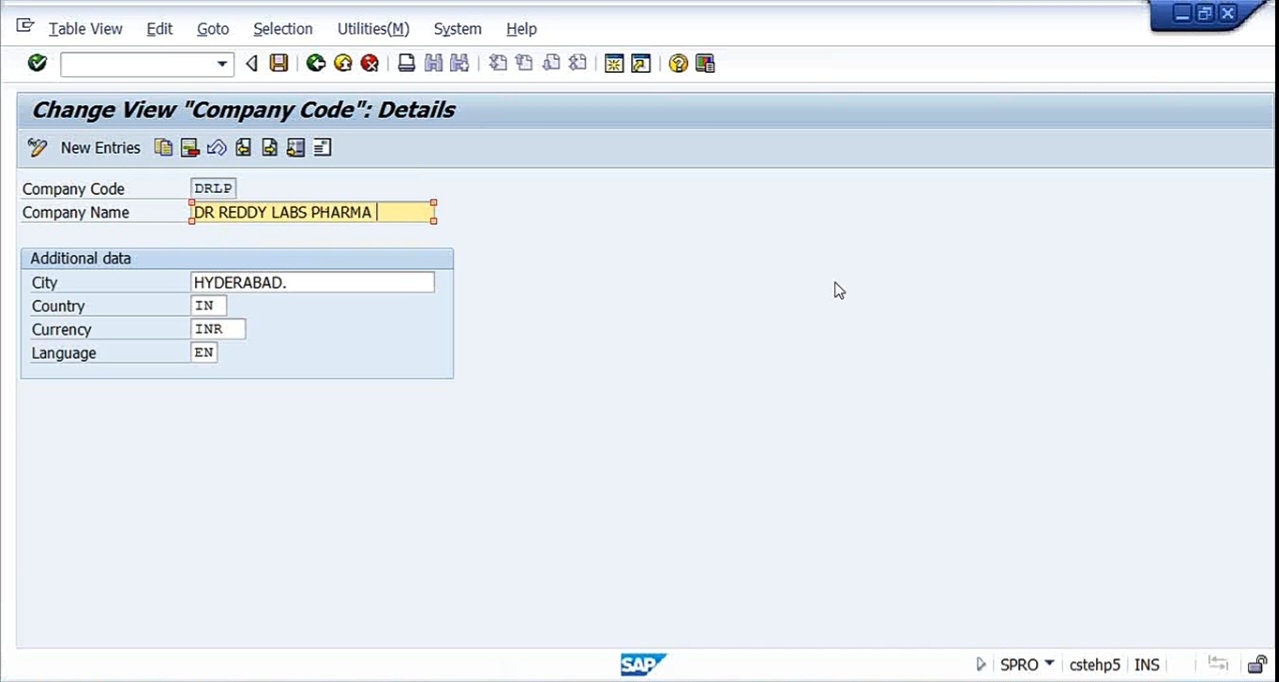Click the cstehp5 status bar entry
The width and height of the screenshot is (1279, 682).
coord(1094,665)
